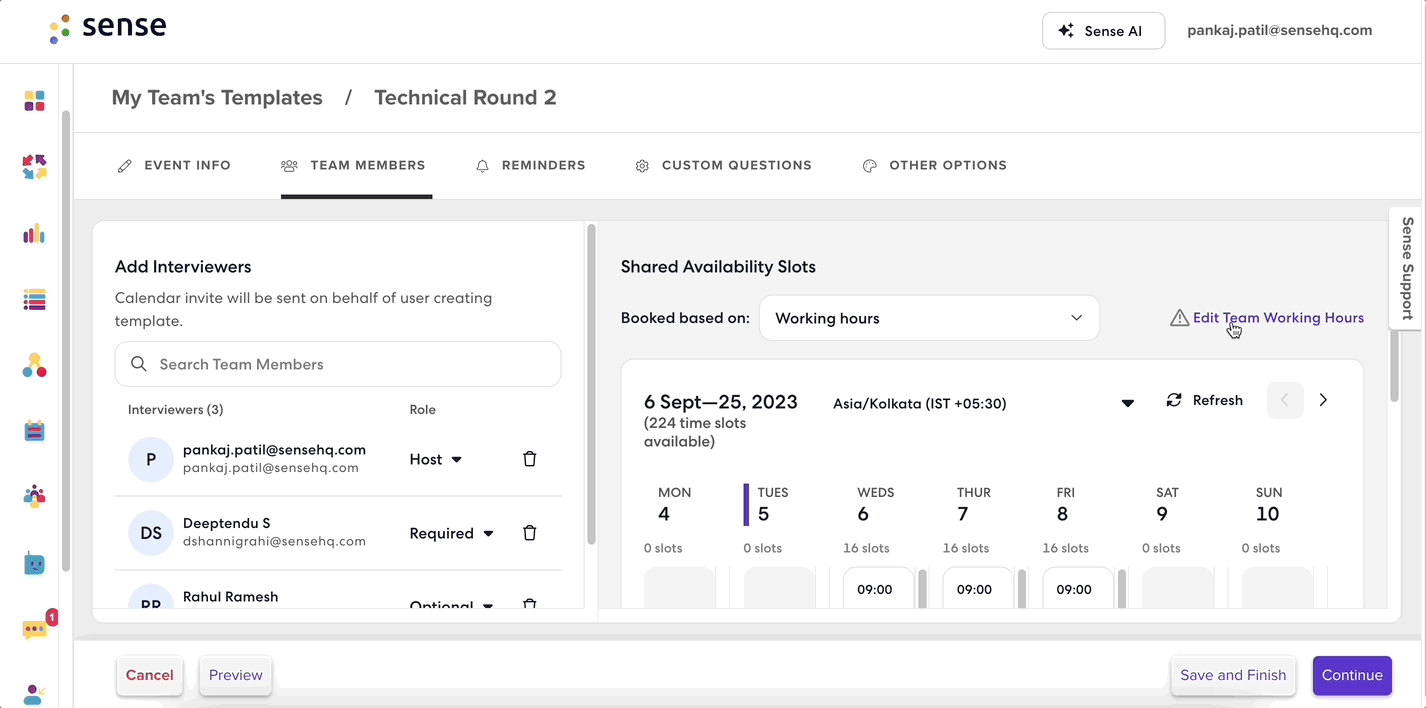Click the four-arrows icon in sidebar
This screenshot has height=708, width=1426.
click(34, 167)
